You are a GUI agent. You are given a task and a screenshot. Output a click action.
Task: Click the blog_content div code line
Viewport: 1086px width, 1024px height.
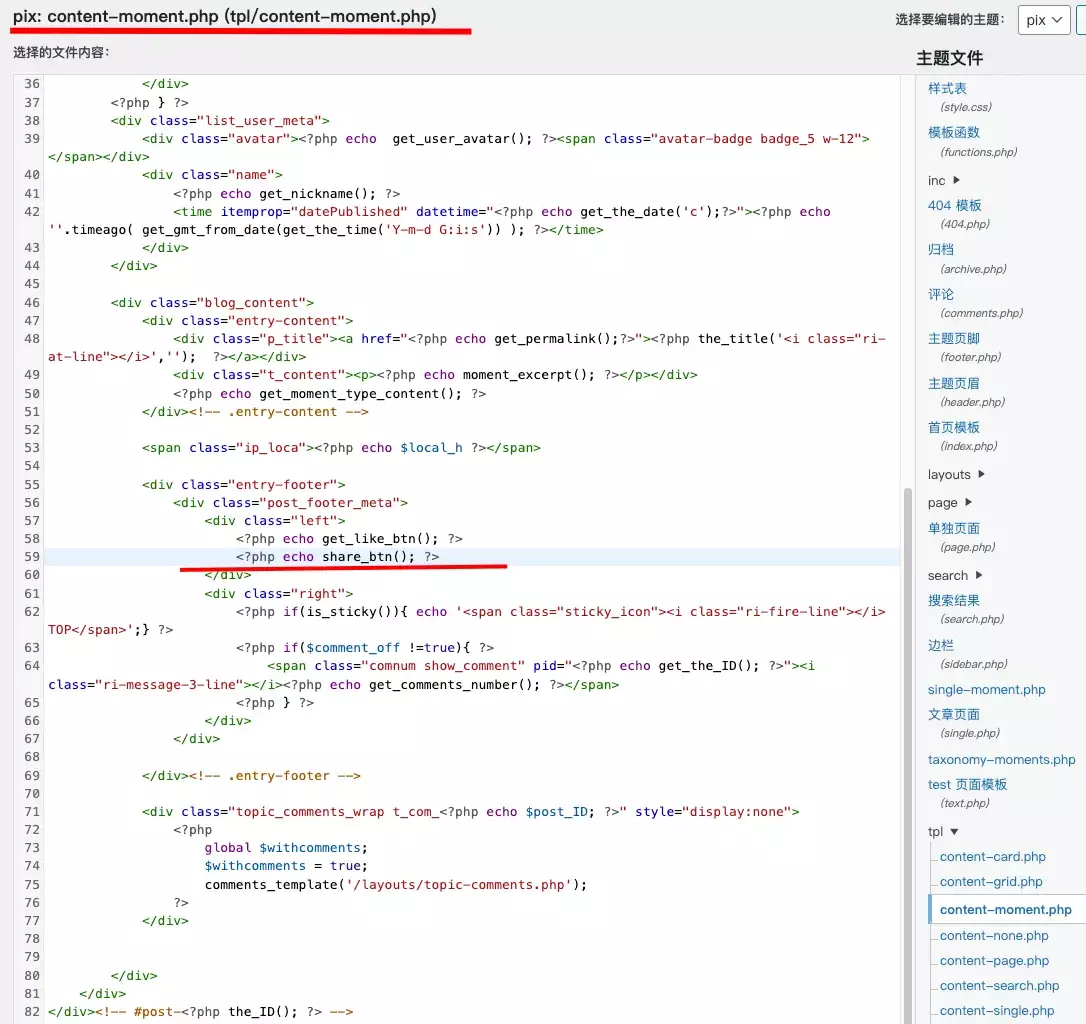[212, 302]
